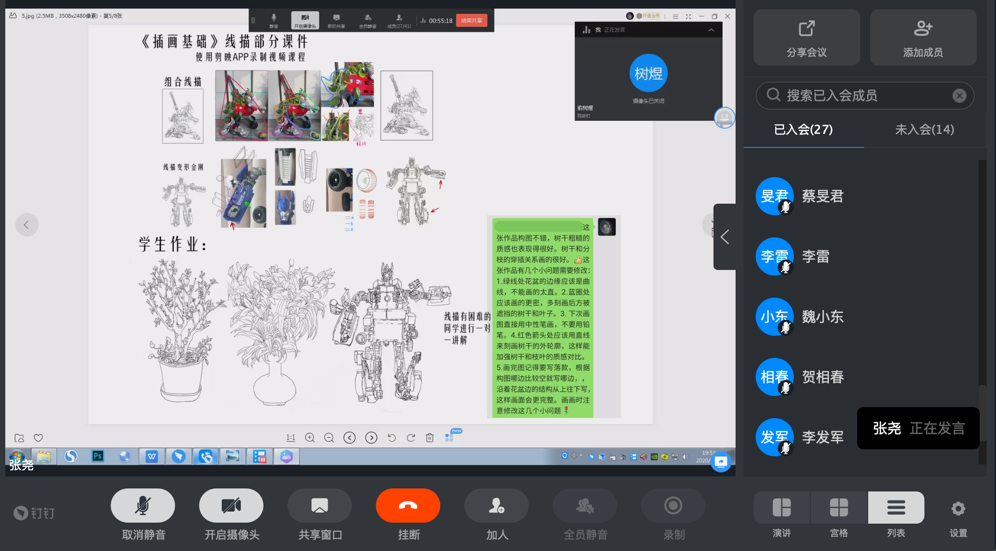This screenshot has height=551, width=996.
Task: Select member 蔡旻君 in list
Action: (864, 196)
